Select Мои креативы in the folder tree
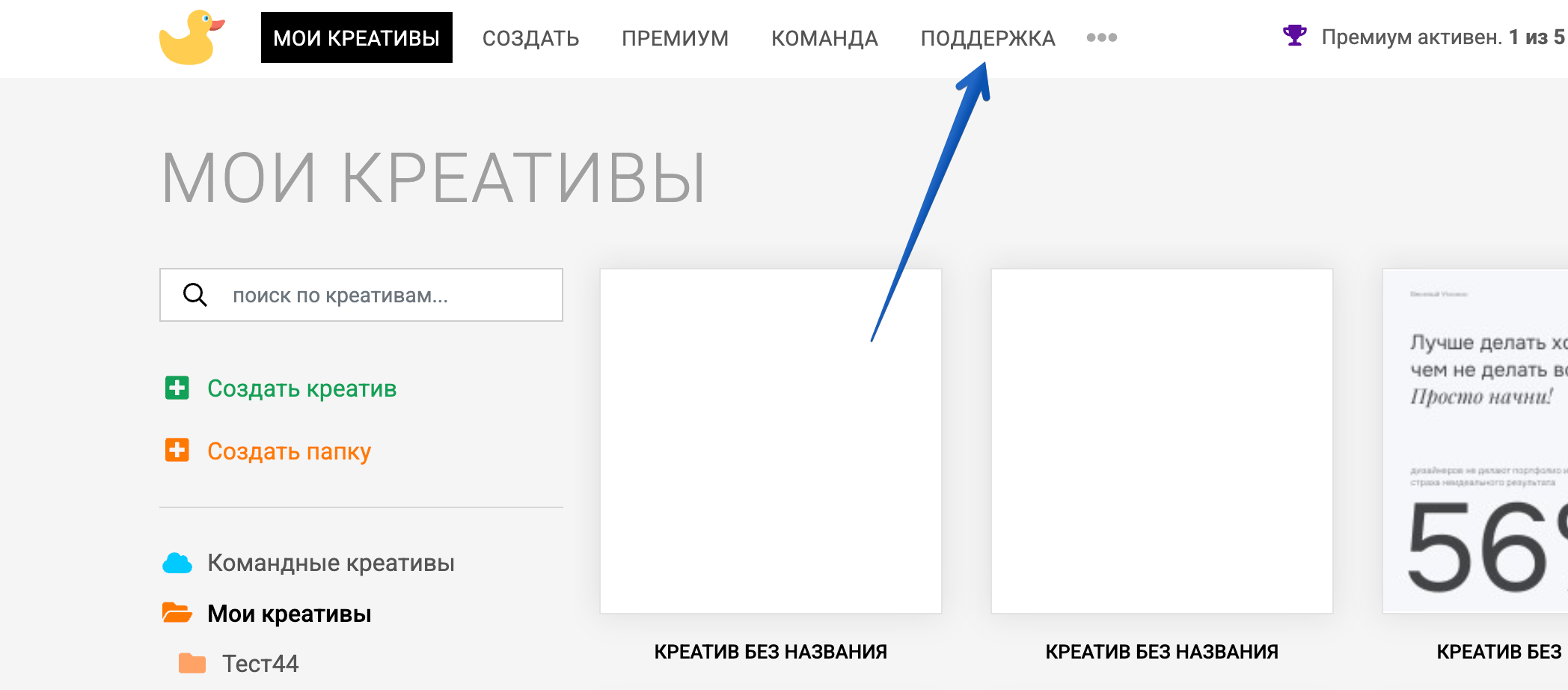The width and height of the screenshot is (1568, 690). coord(289,614)
